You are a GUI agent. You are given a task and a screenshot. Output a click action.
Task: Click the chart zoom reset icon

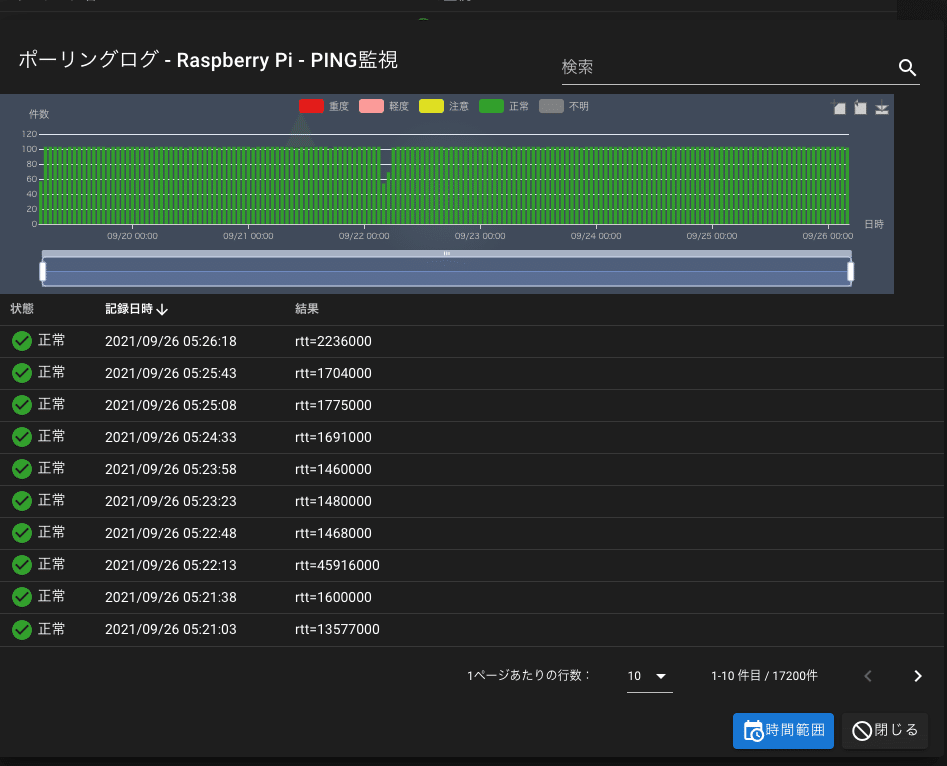click(x=860, y=108)
